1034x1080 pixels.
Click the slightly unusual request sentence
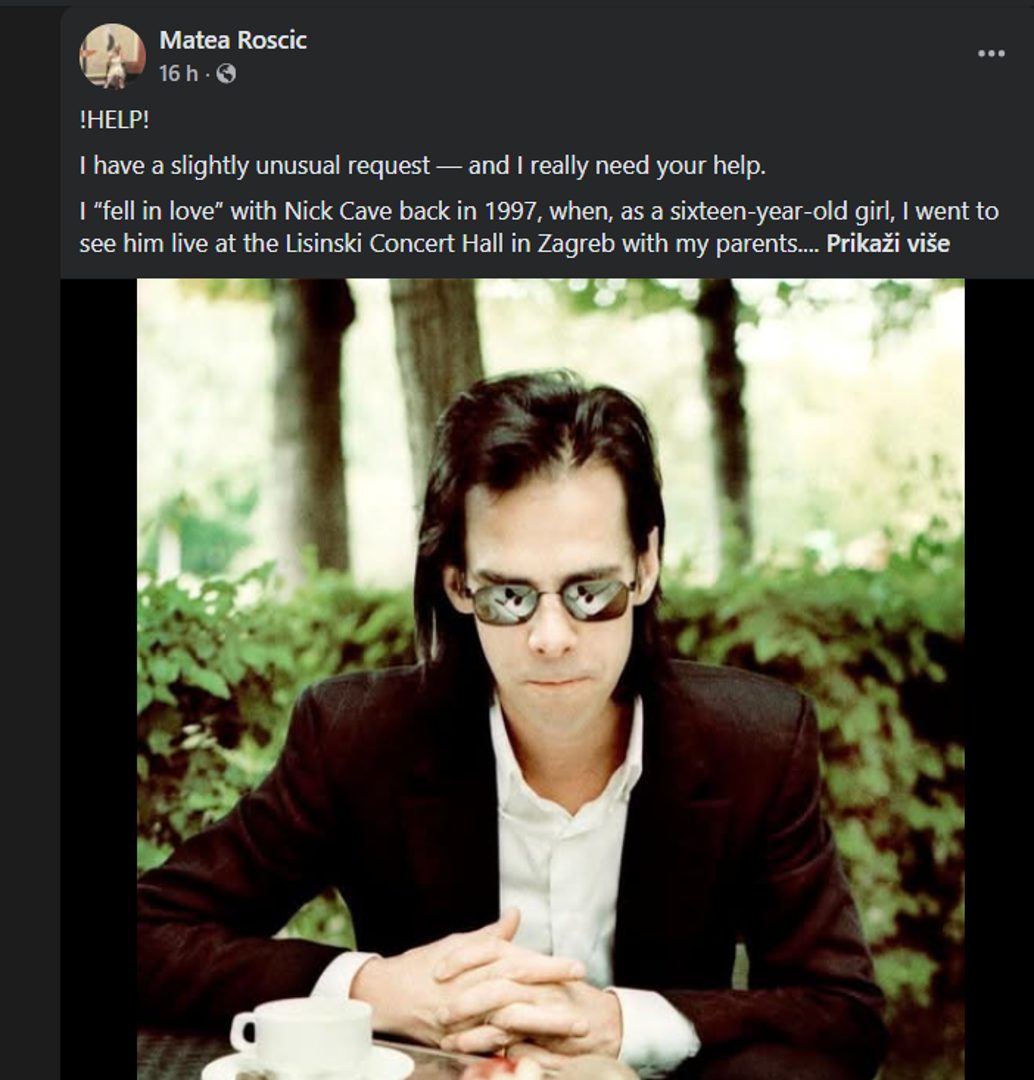coord(422,165)
